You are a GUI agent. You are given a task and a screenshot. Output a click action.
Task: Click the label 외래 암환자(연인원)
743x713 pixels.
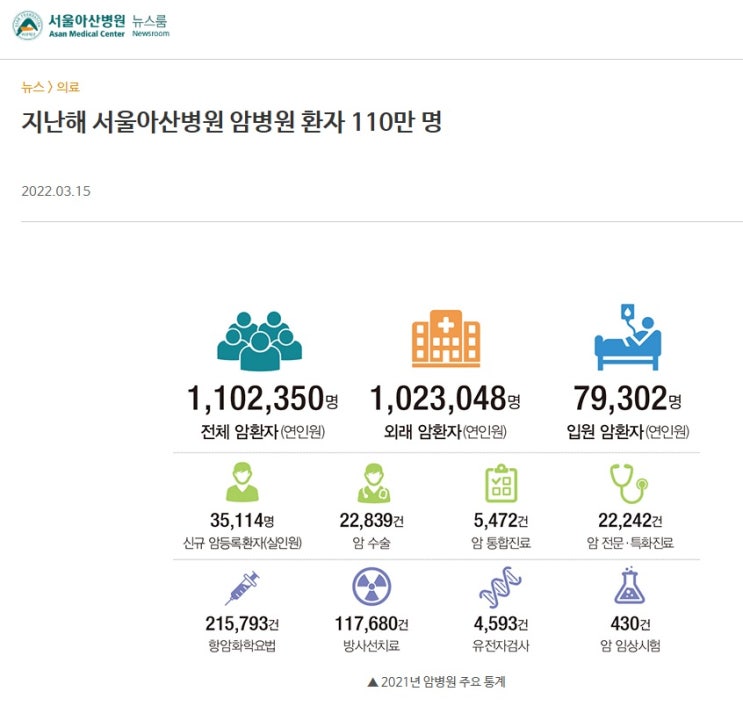(x=445, y=432)
